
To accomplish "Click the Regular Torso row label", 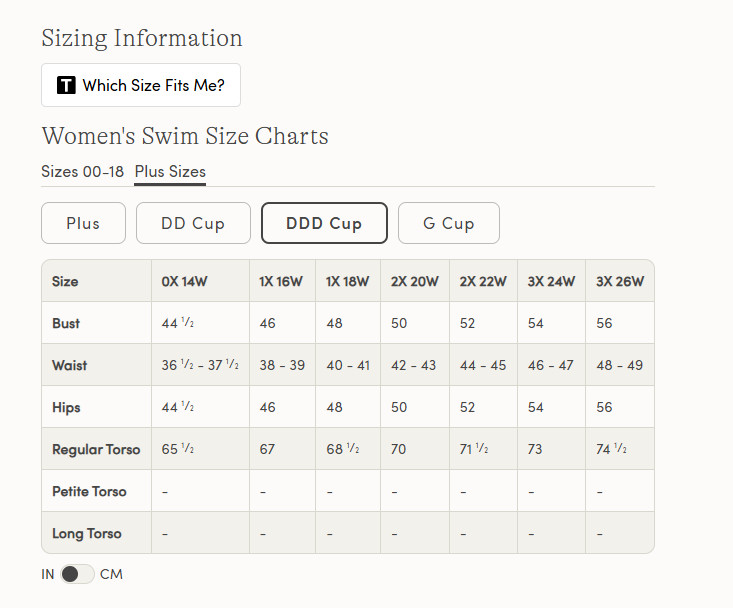I will click(96, 449).
